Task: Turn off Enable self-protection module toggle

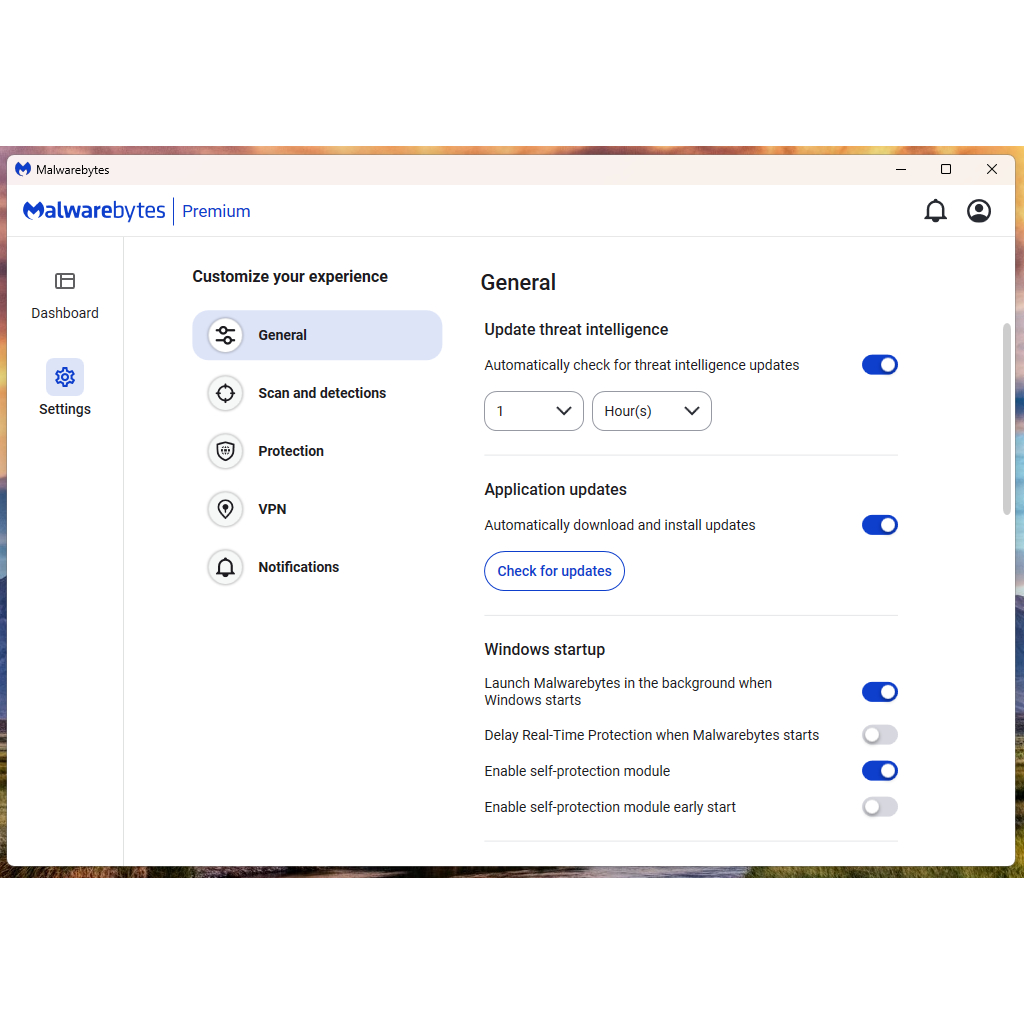Action: click(880, 771)
